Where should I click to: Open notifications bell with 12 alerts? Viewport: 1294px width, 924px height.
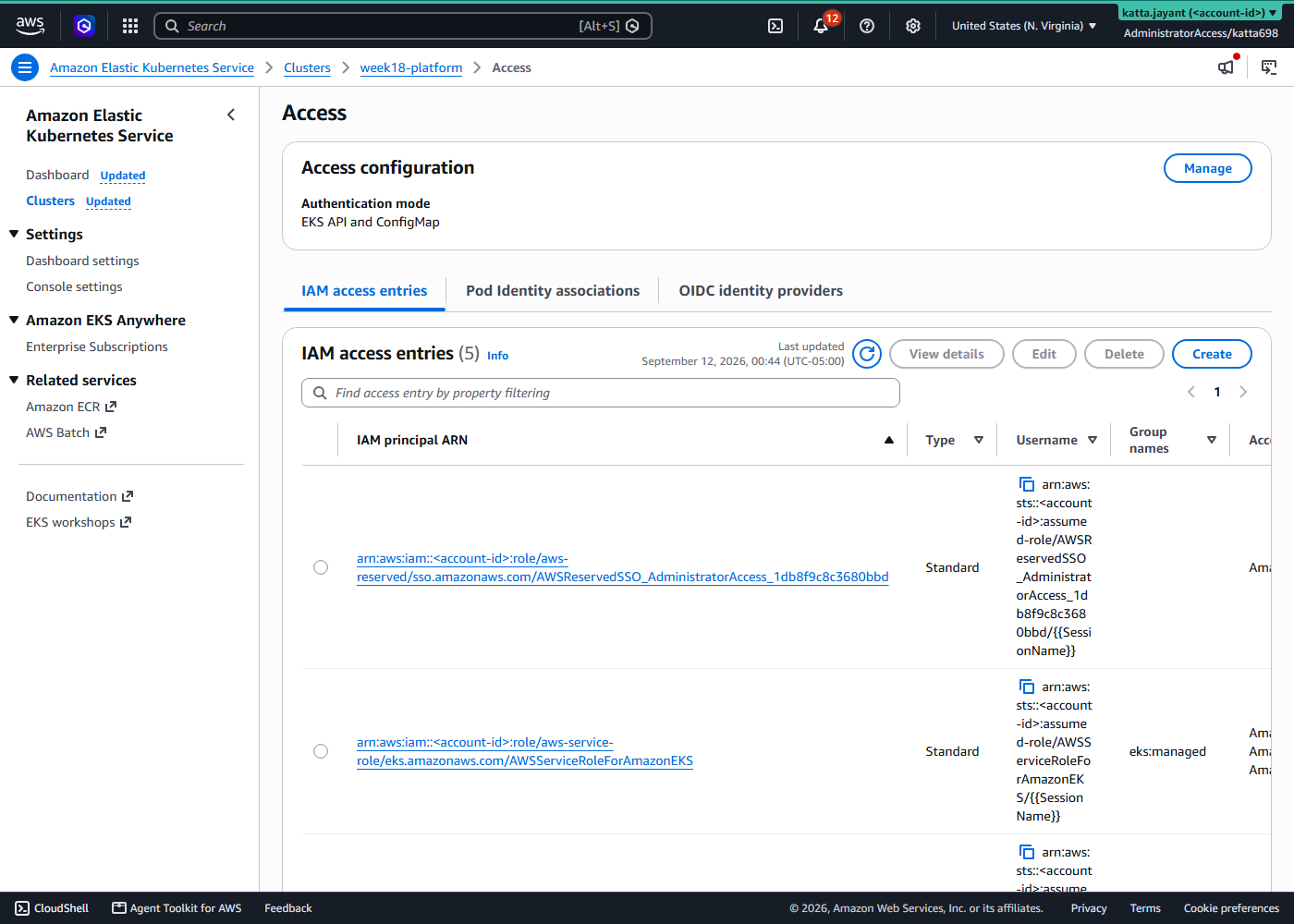click(x=821, y=26)
